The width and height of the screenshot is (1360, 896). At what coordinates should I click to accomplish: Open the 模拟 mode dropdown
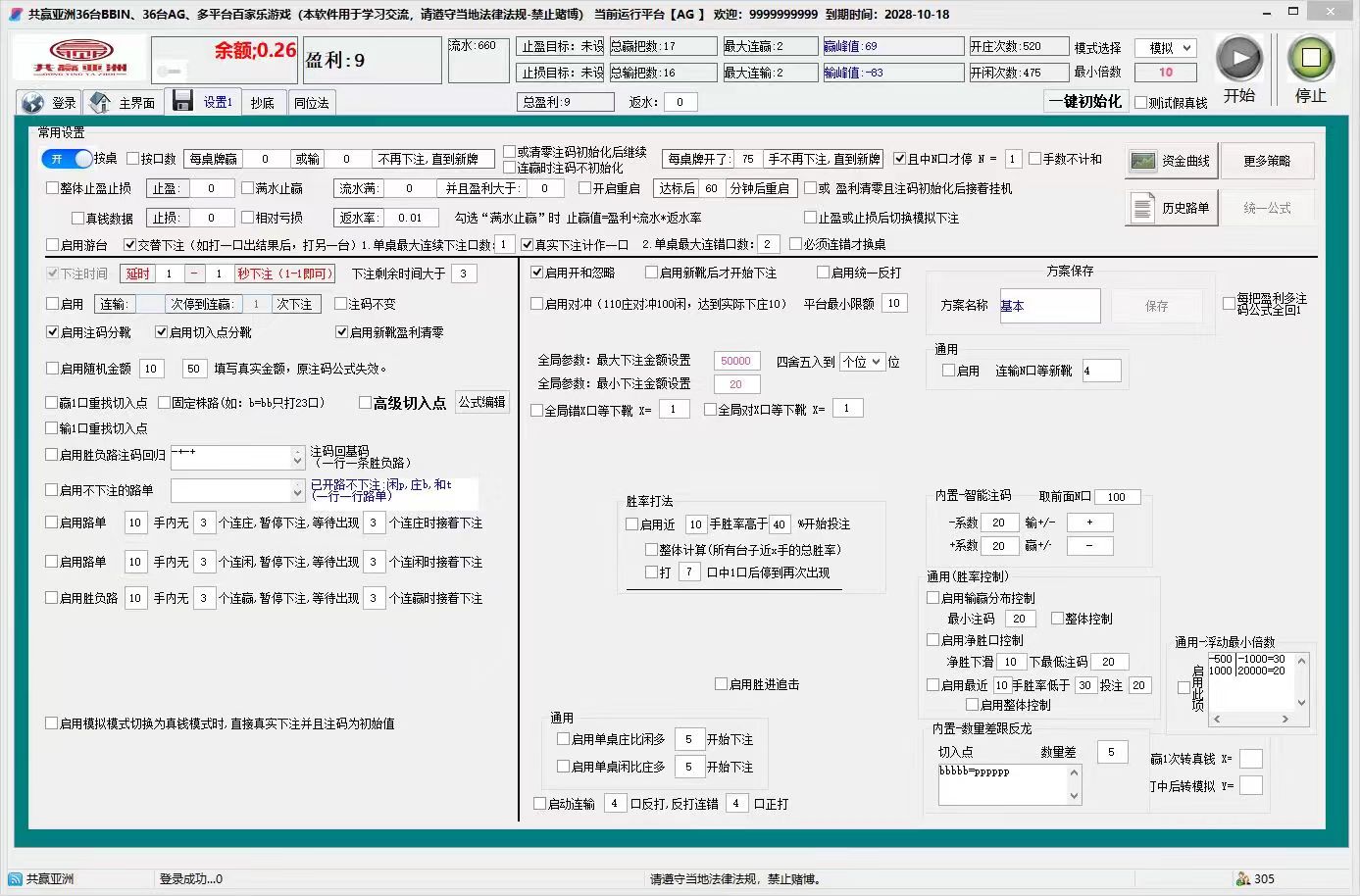coord(1166,47)
